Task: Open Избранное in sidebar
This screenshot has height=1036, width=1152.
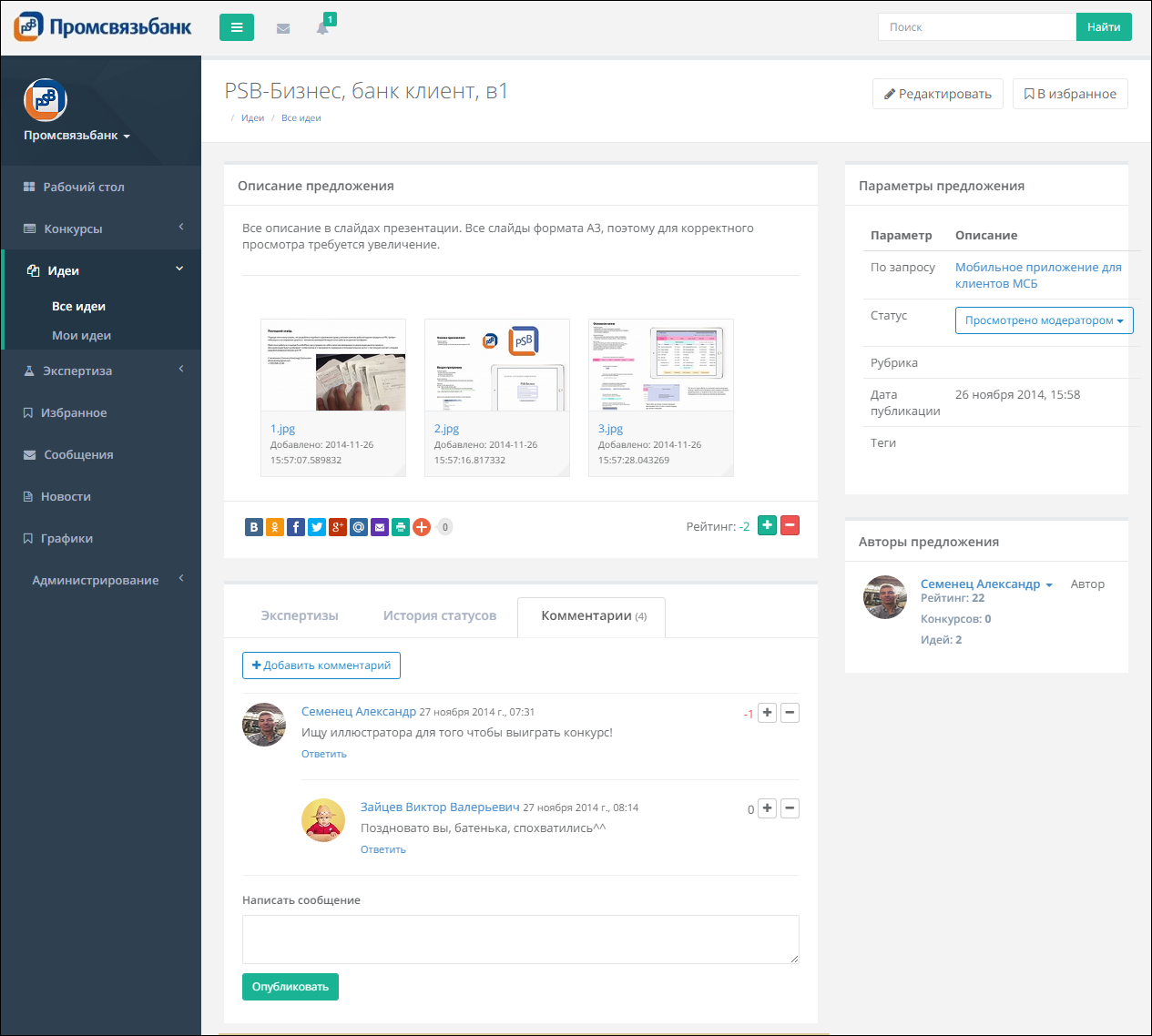Action: pyautogui.click(x=101, y=412)
